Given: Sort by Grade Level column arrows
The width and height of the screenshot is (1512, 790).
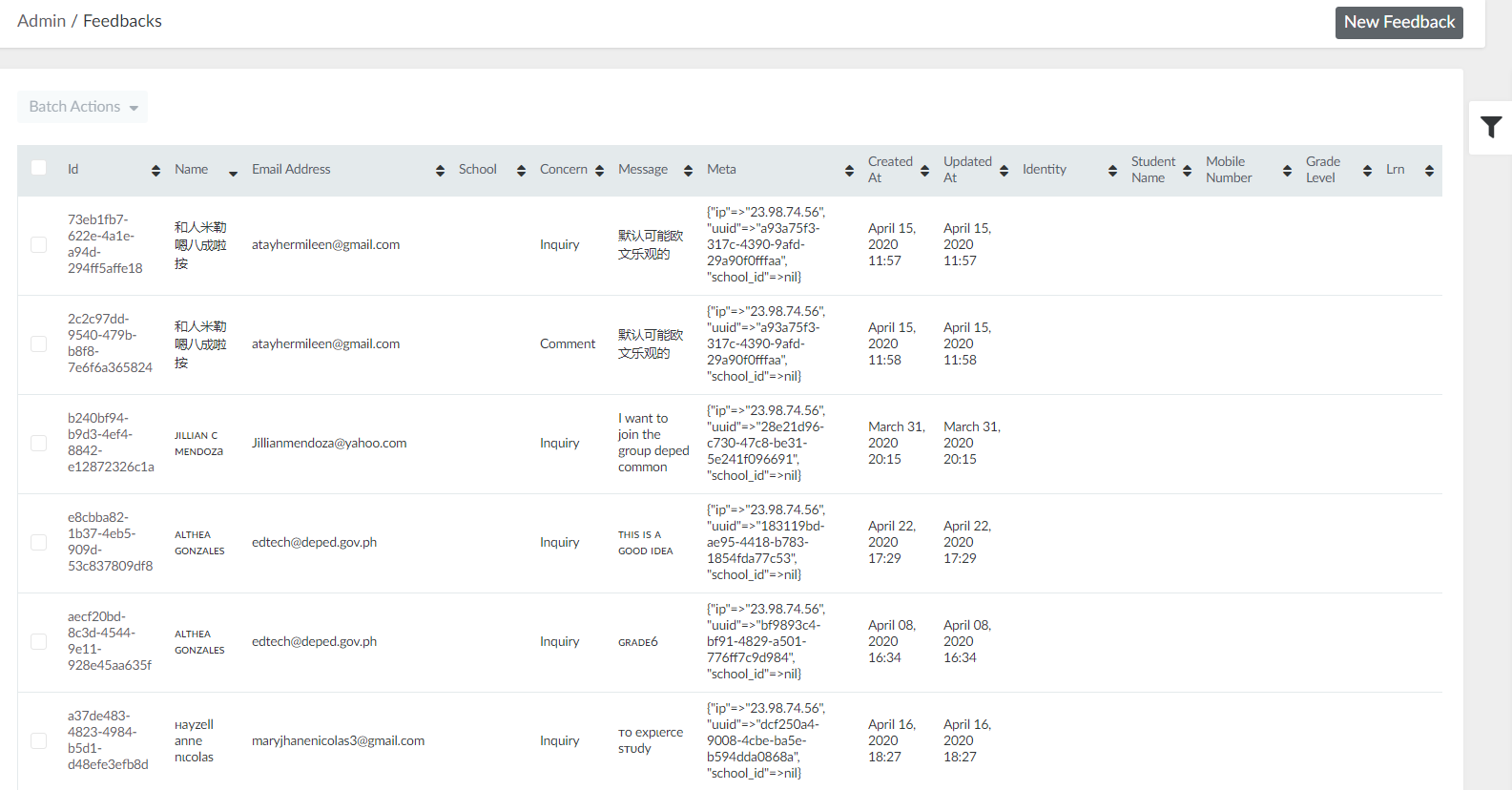Looking at the screenshot, I should (1367, 171).
